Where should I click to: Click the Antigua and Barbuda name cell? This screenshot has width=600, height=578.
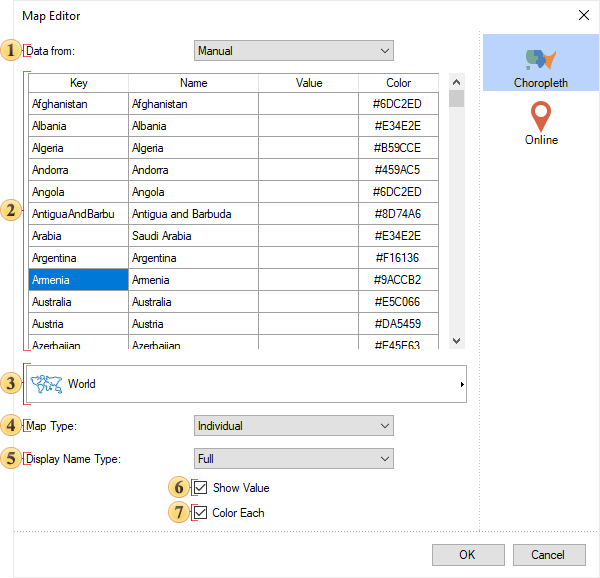coord(194,214)
